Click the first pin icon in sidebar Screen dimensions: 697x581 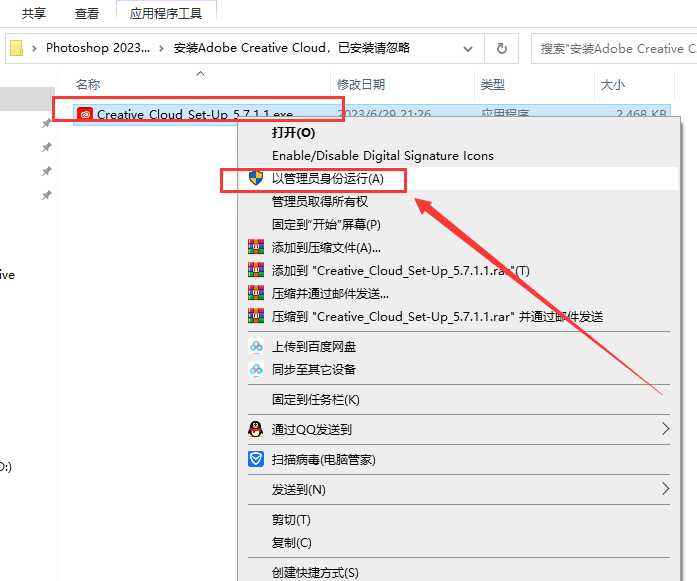click(x=46, y=123)
